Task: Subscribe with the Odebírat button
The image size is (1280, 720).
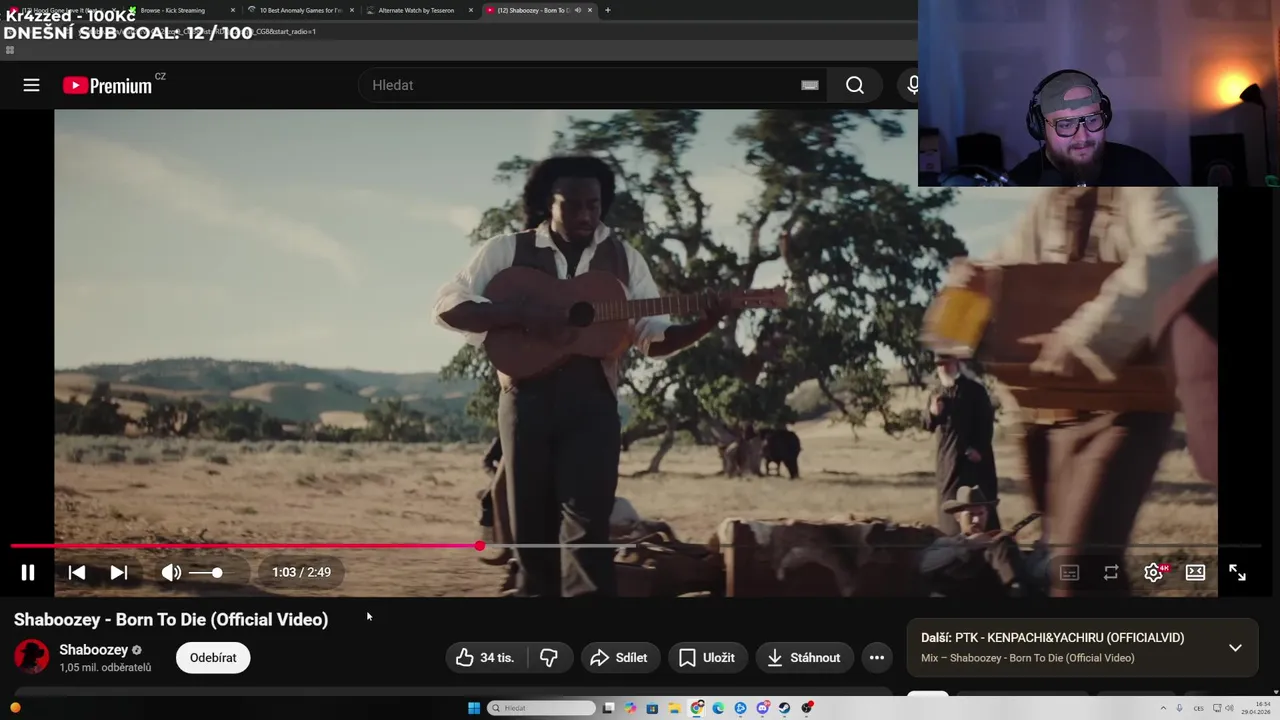Action: pyautogui.click(x=213, y=657)
